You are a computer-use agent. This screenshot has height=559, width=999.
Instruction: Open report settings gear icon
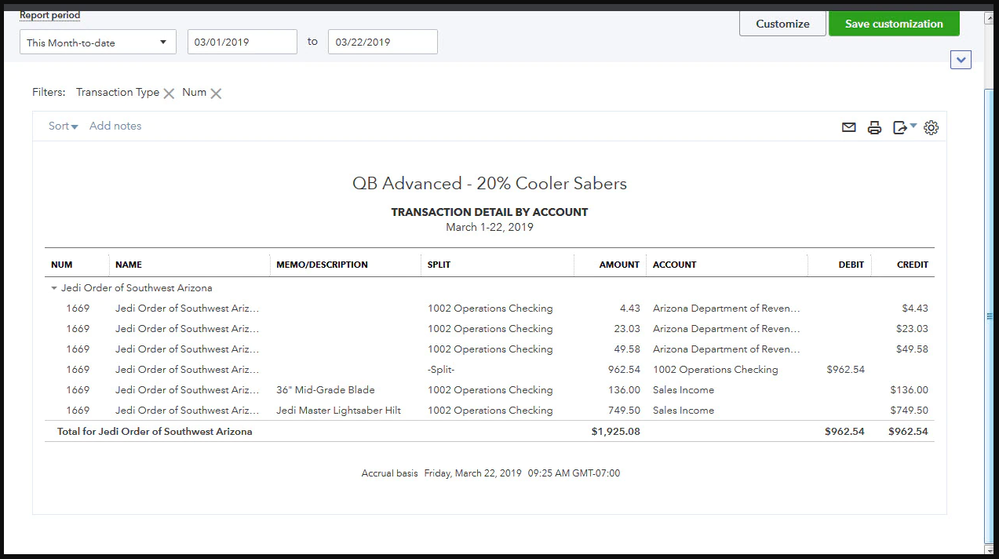click(x=931, y=128)
